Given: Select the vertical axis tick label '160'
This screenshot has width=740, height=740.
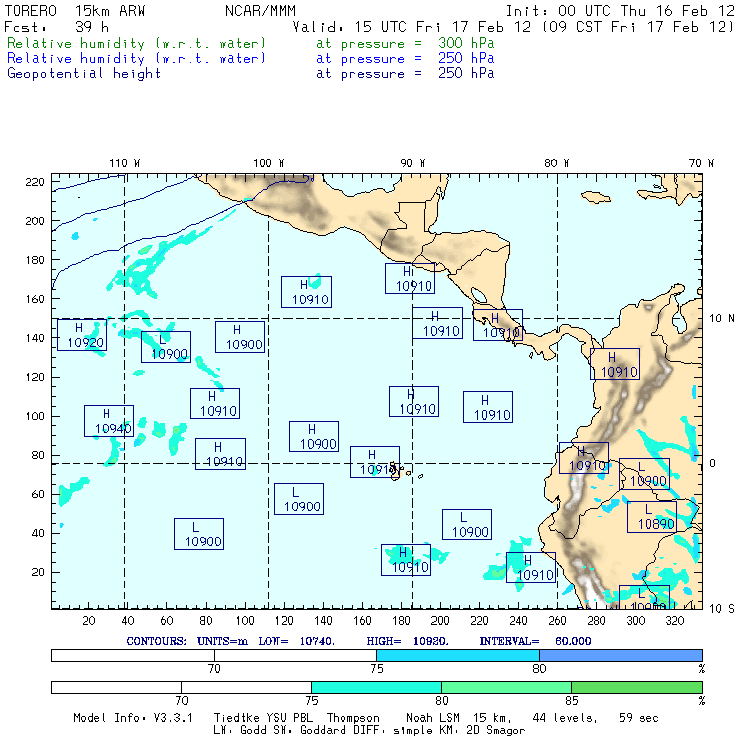Looking at the screenshot, I should (34, 299).
